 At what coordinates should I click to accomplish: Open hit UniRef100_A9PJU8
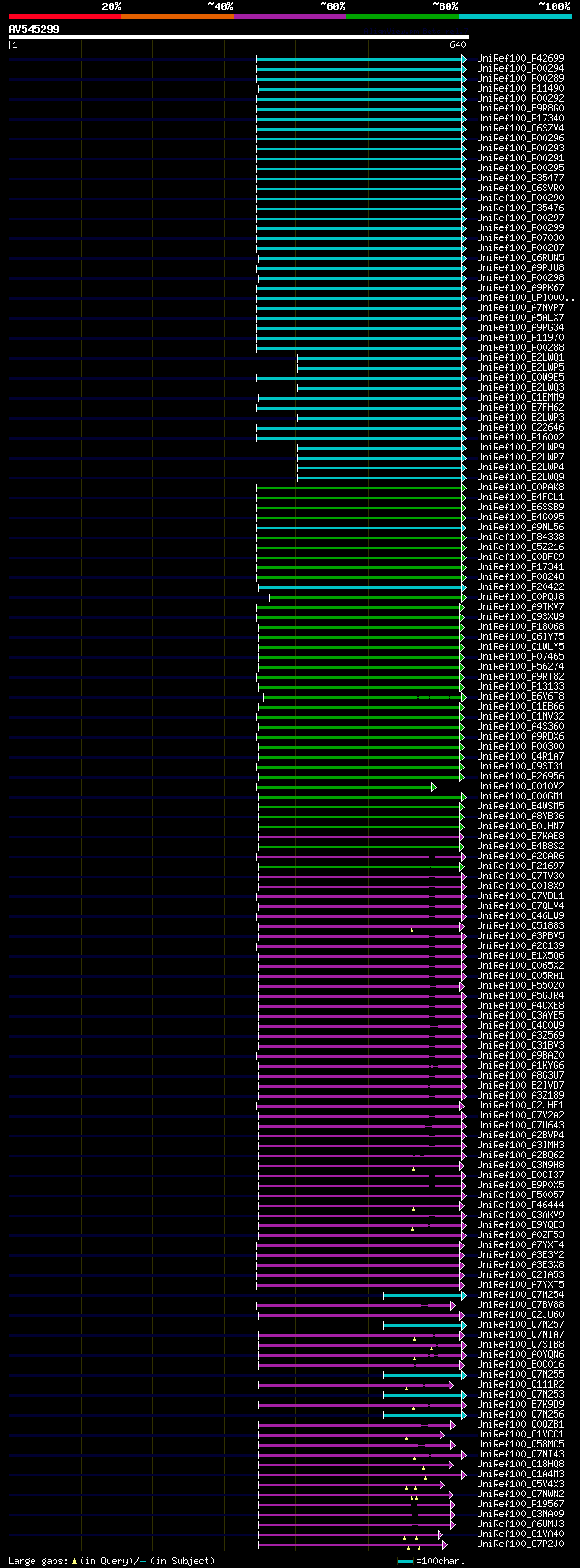(520, 267)
